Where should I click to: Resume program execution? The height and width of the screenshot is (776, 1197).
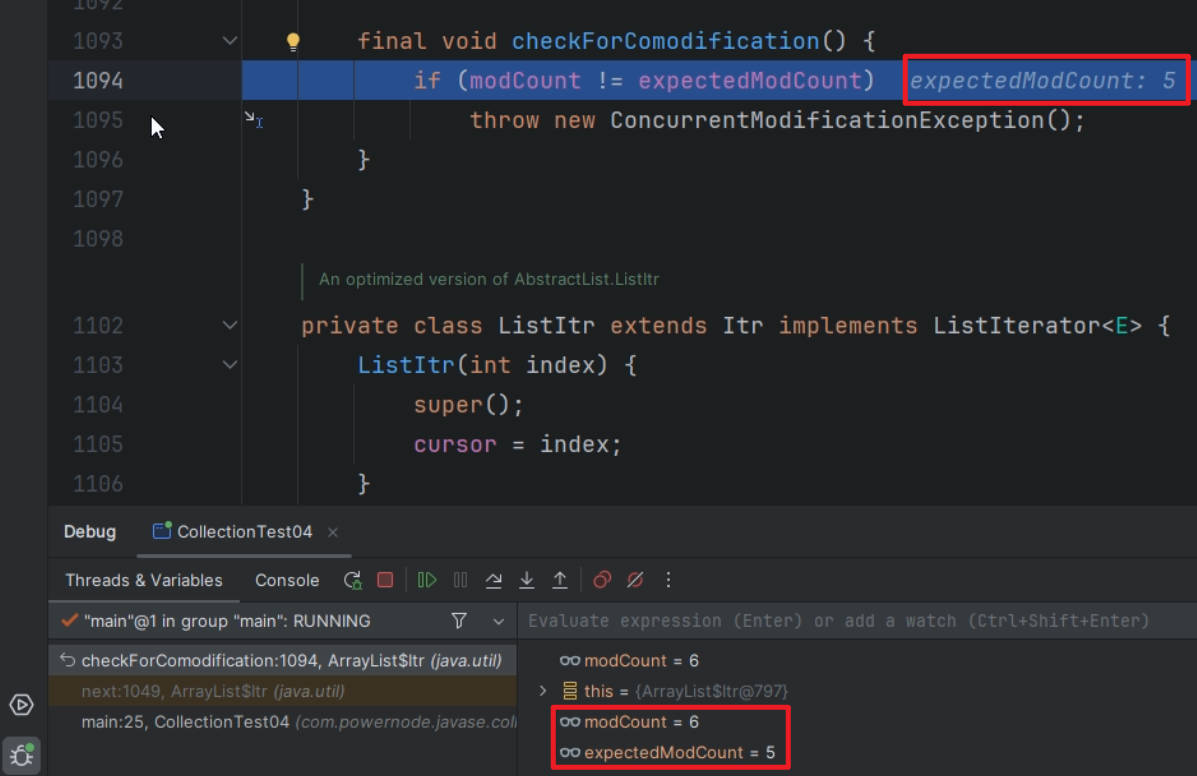click(x=427, y=580)
